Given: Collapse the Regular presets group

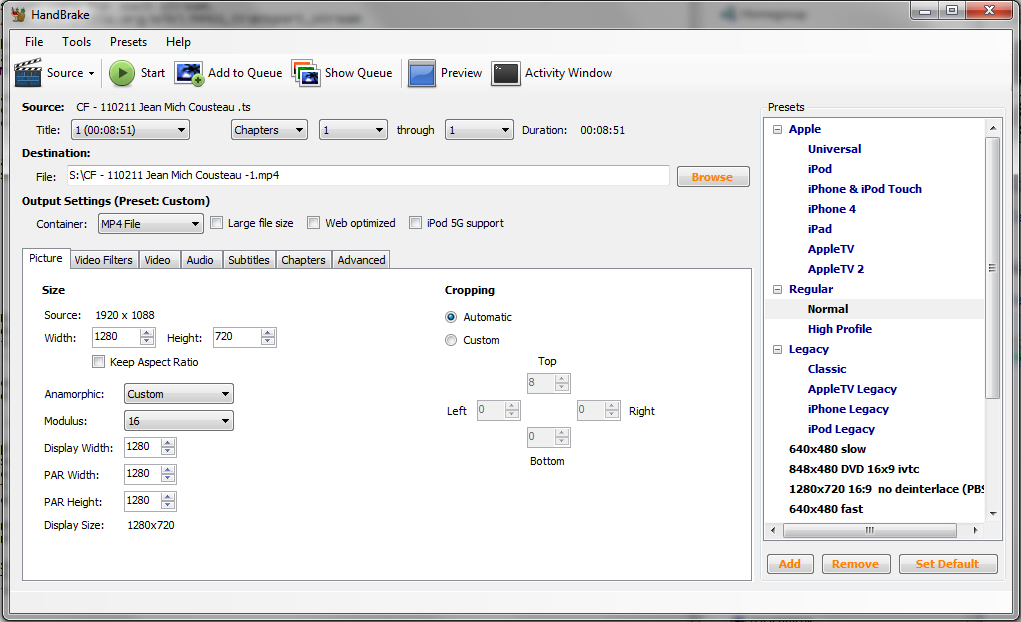Looking at the screenshot, I should pyautogui.click(x=777, y=289).
